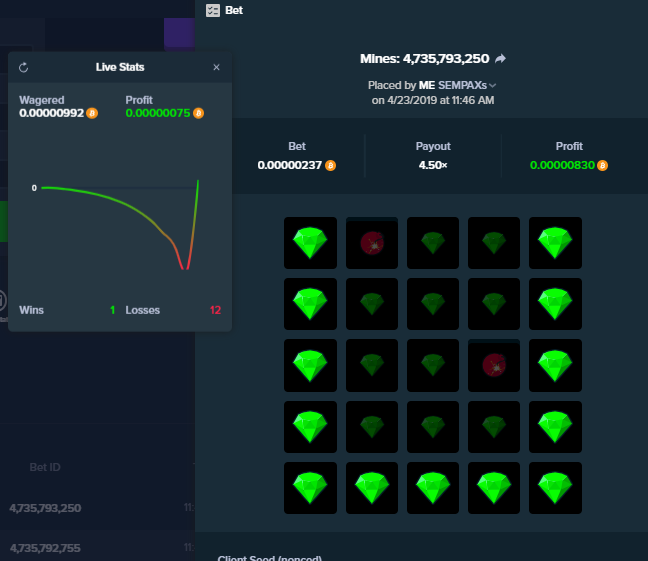Click the dim gem in grid center
This screenshot has width=648, height=561.
433,365
